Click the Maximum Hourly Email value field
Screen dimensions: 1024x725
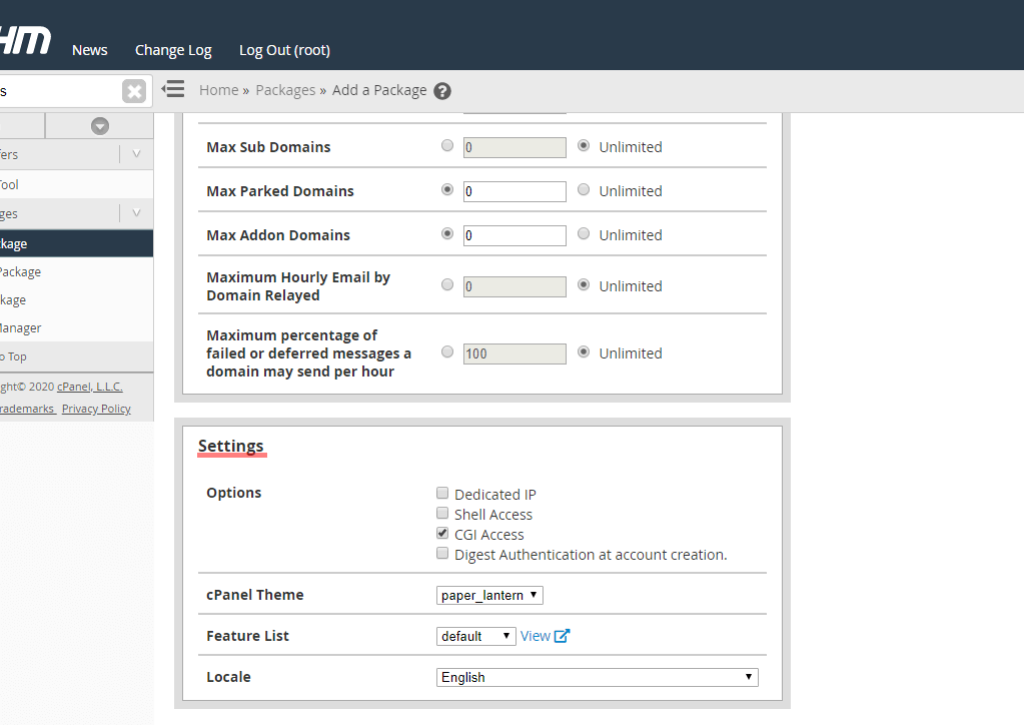coord(515,287)
